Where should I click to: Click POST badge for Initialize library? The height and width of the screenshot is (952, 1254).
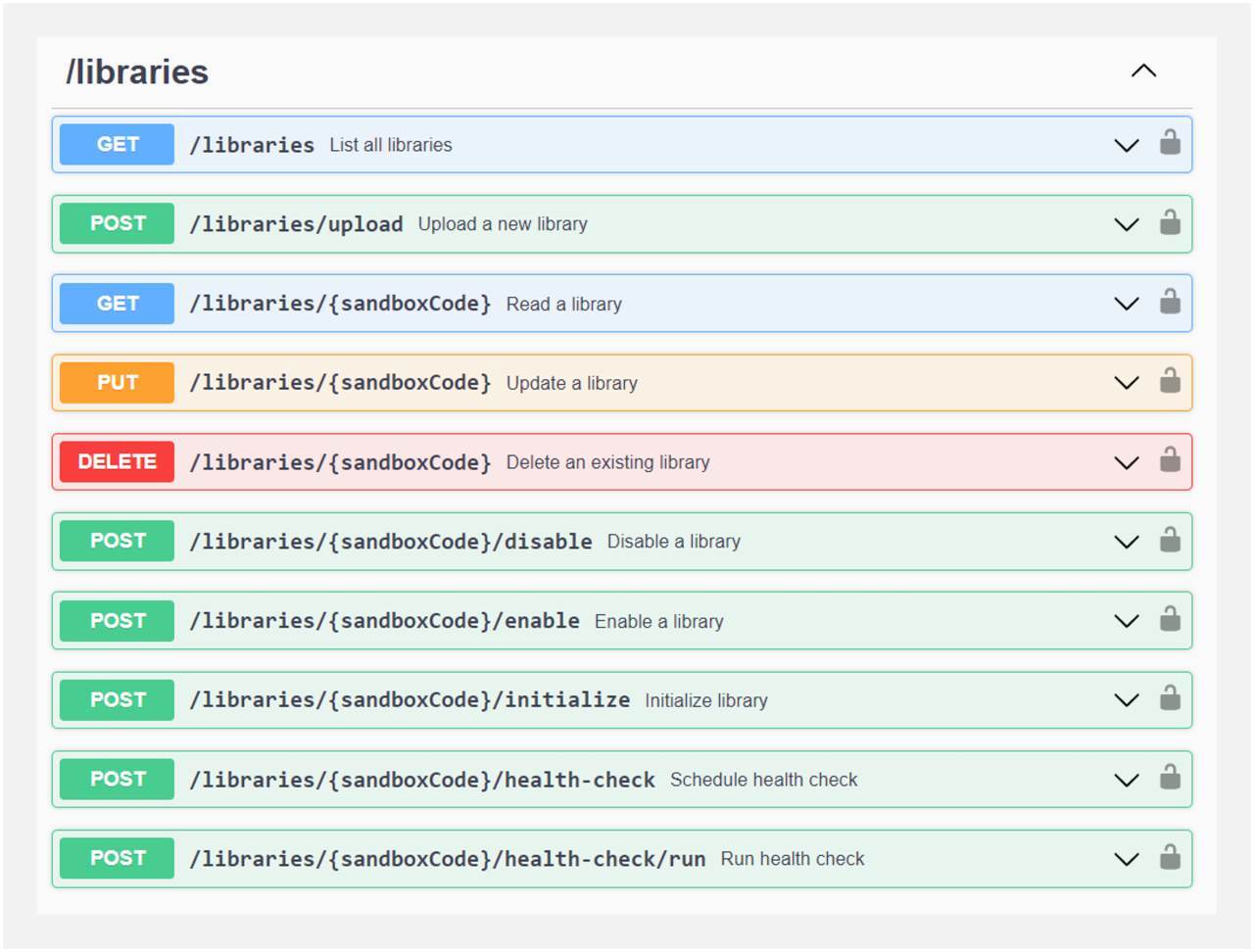point(117,700)
